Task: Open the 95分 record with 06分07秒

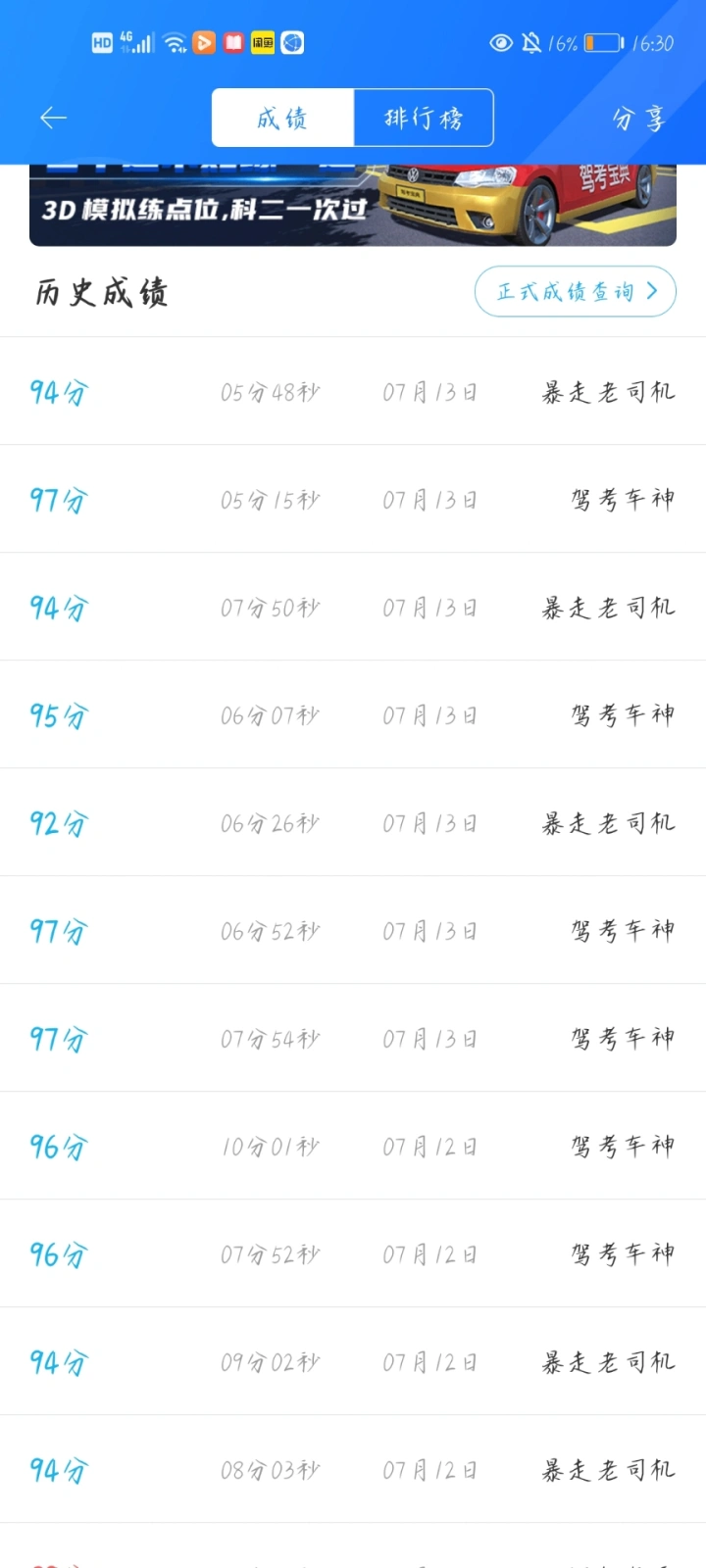Action: tap(353, 714)
